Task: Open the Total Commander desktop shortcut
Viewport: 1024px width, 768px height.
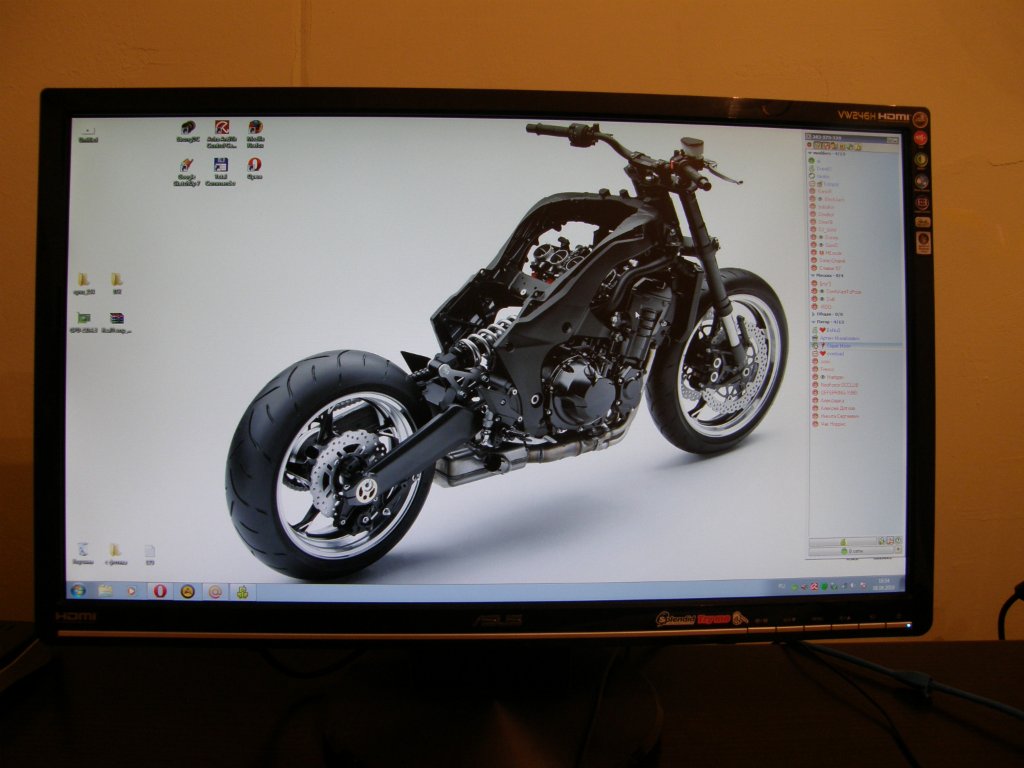Action: click(x=221, y=167)
